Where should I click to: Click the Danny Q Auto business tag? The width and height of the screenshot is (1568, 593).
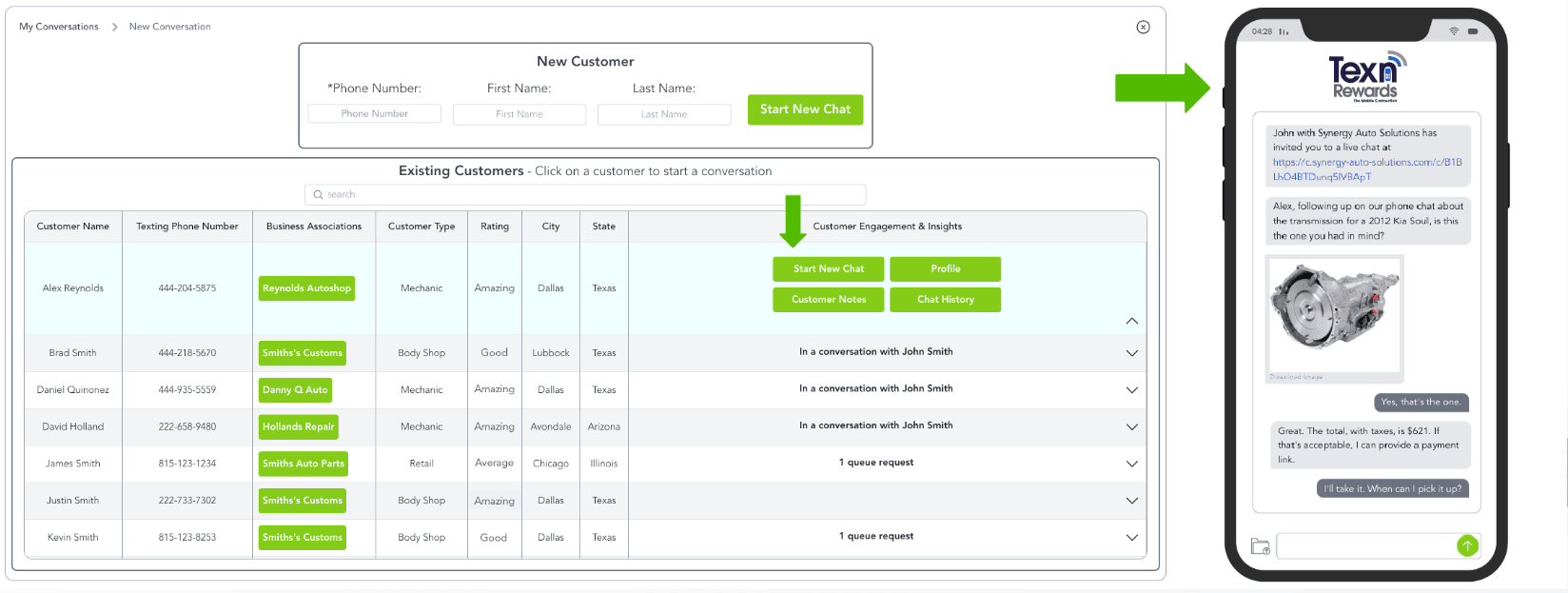pos(295,390)
